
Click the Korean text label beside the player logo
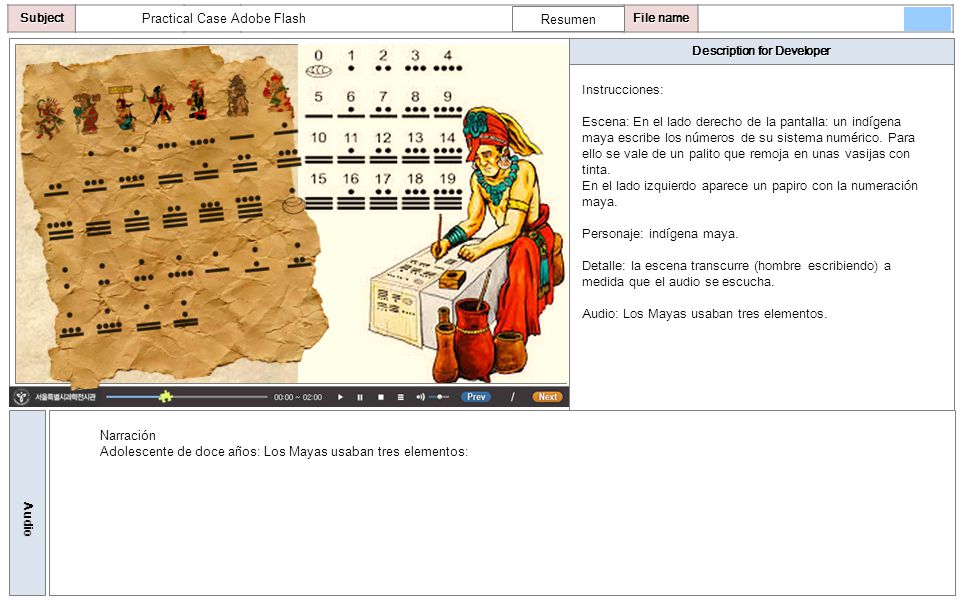[x=65, y=397]
